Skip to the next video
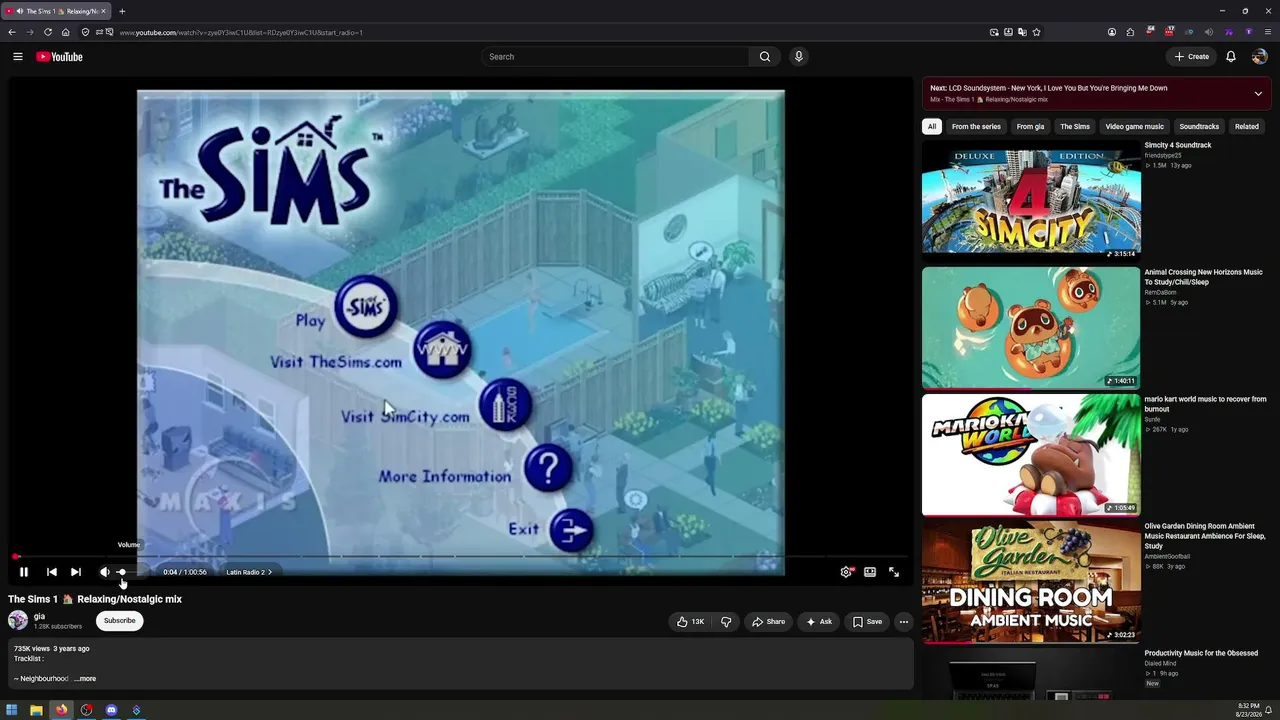The width and height of the screenshot is (1280, 720). [x=76, y=572]
